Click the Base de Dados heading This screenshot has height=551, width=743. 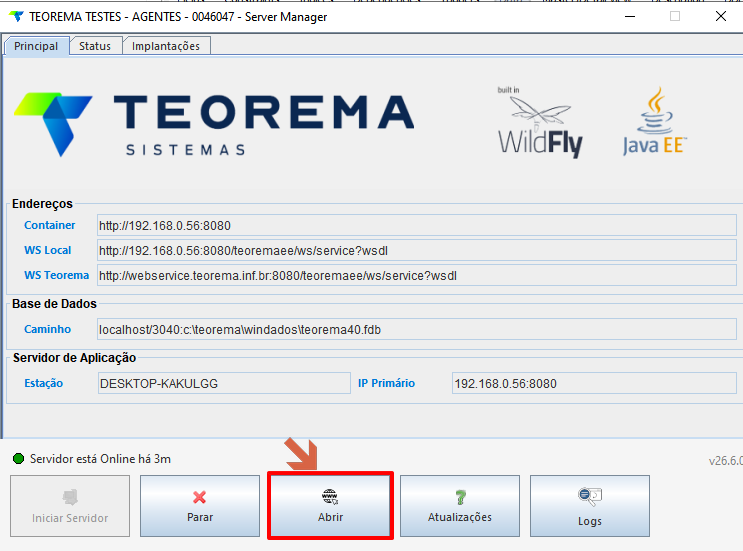(54, 304)
